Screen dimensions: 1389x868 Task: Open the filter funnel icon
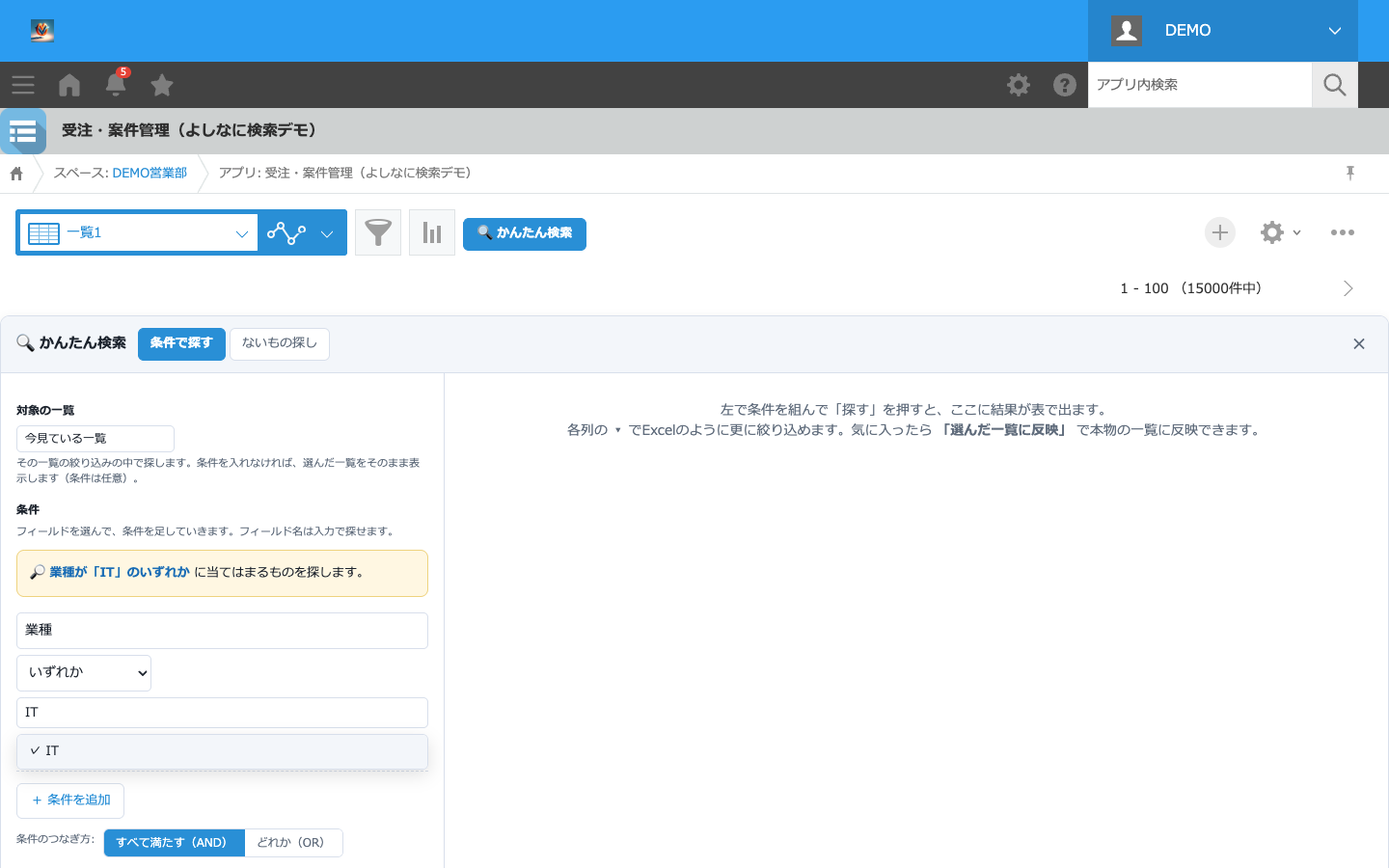pos(378,232)
